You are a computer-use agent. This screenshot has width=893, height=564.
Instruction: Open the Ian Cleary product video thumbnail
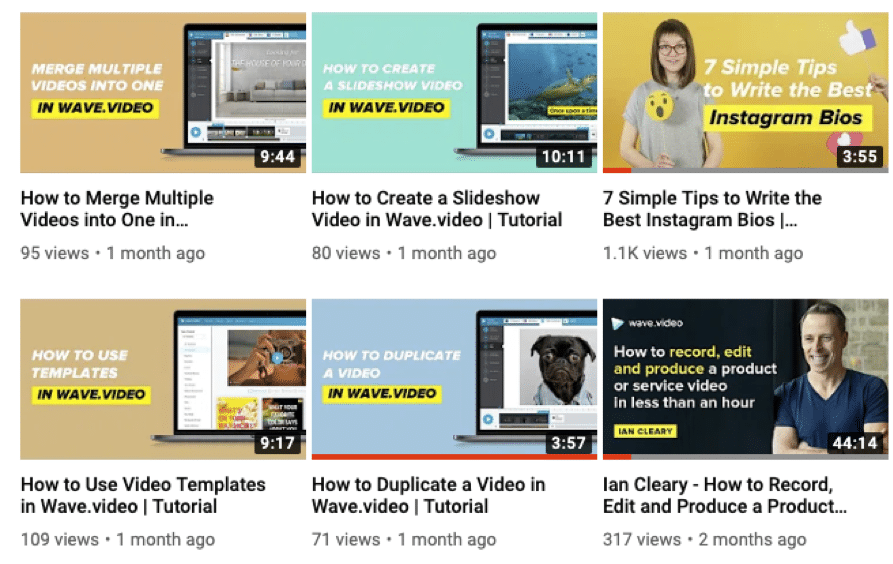745,379
